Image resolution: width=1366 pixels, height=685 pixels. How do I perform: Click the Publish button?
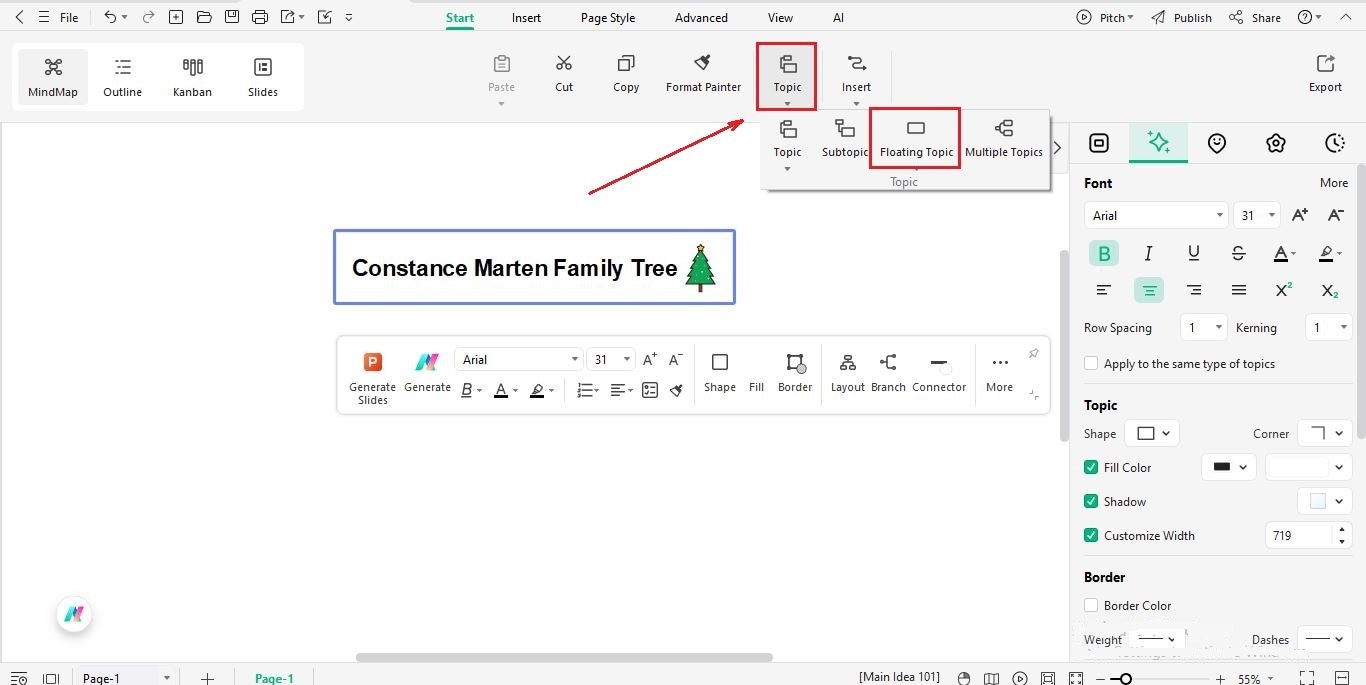click(1181, 18)
